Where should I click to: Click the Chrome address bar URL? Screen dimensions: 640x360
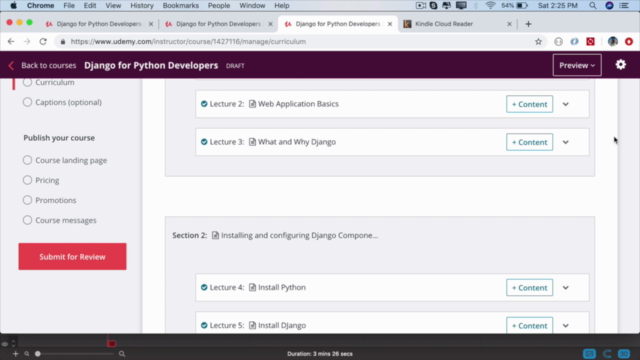point(188,41)
